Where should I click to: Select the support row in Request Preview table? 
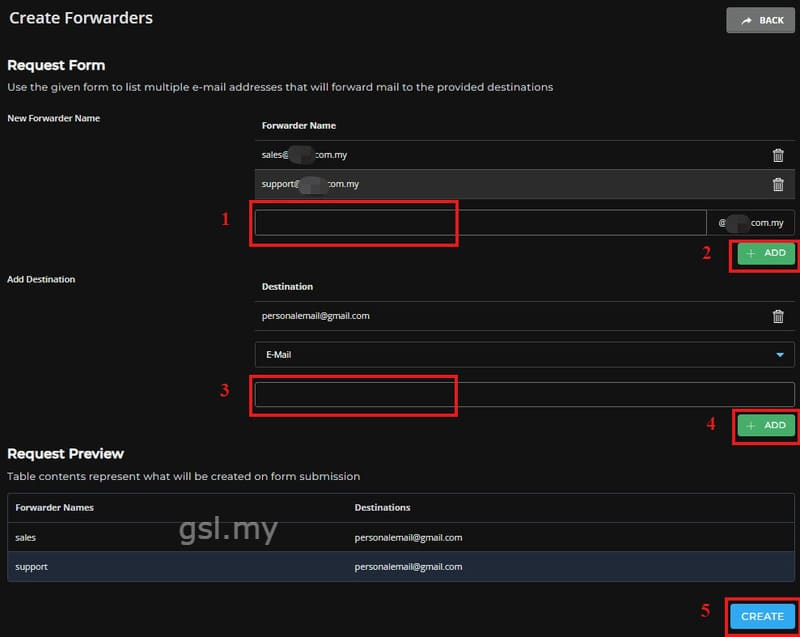[x=401, y=567]
